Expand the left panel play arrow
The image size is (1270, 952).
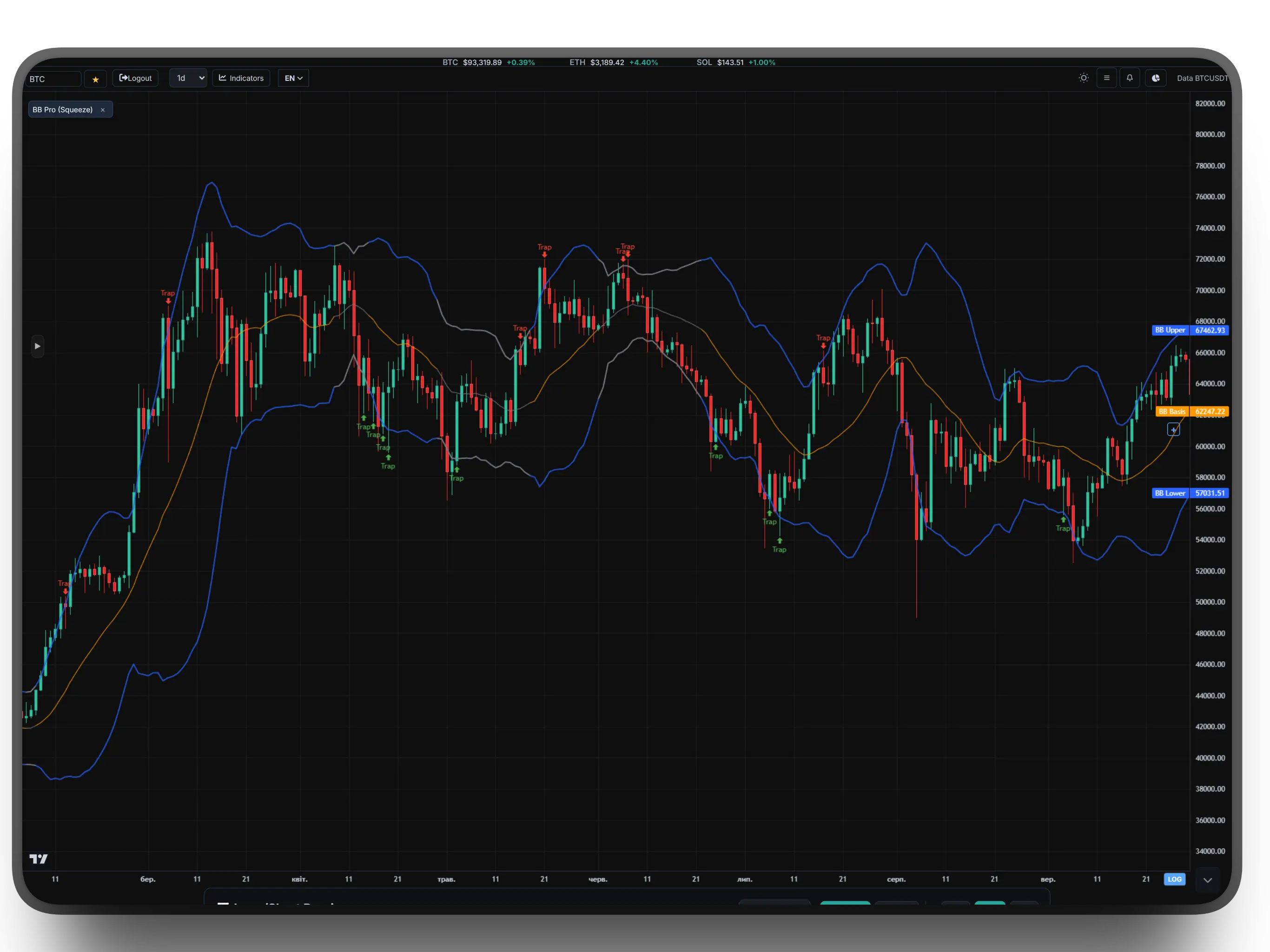37,346
